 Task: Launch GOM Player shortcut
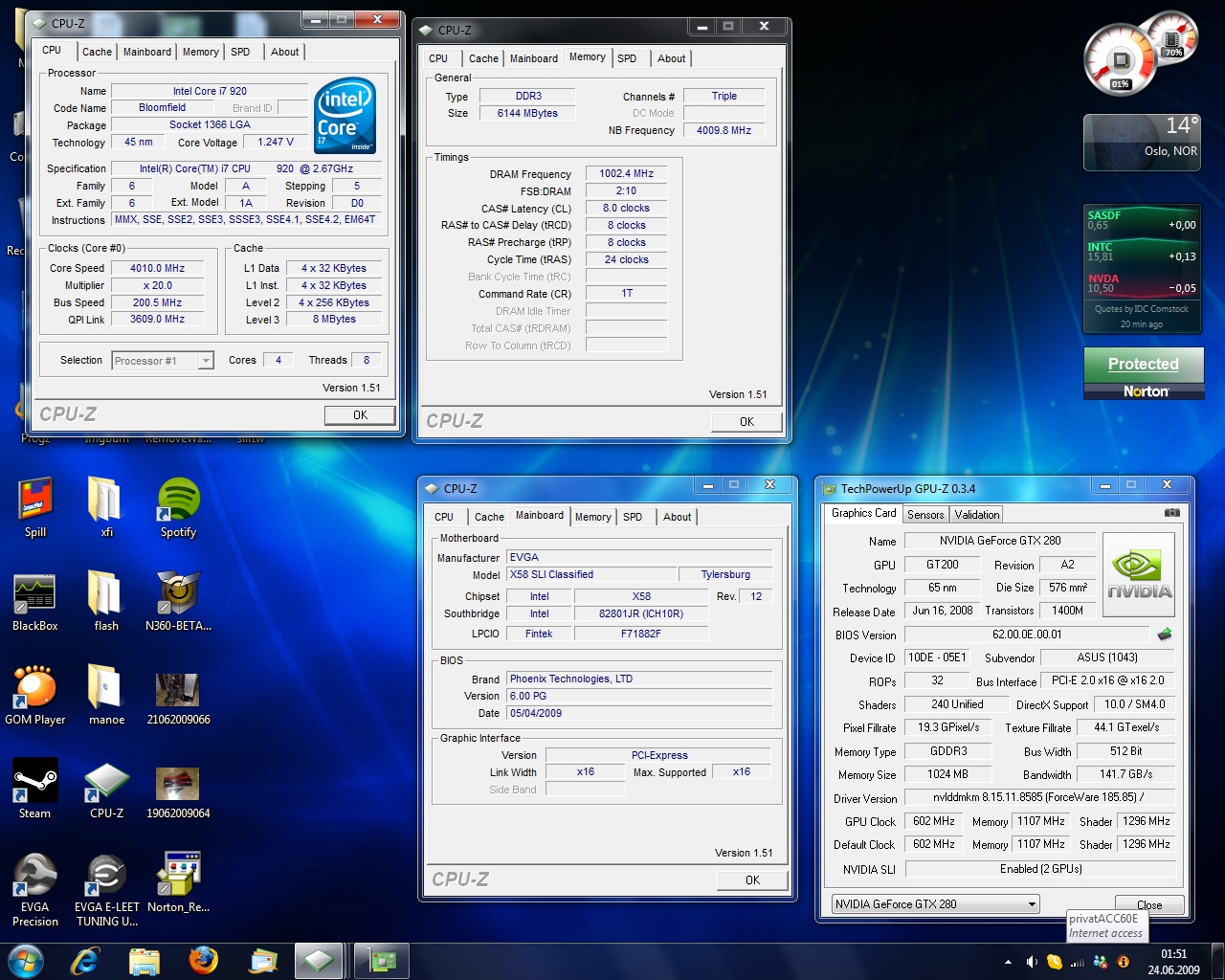[x=35, y=695]
